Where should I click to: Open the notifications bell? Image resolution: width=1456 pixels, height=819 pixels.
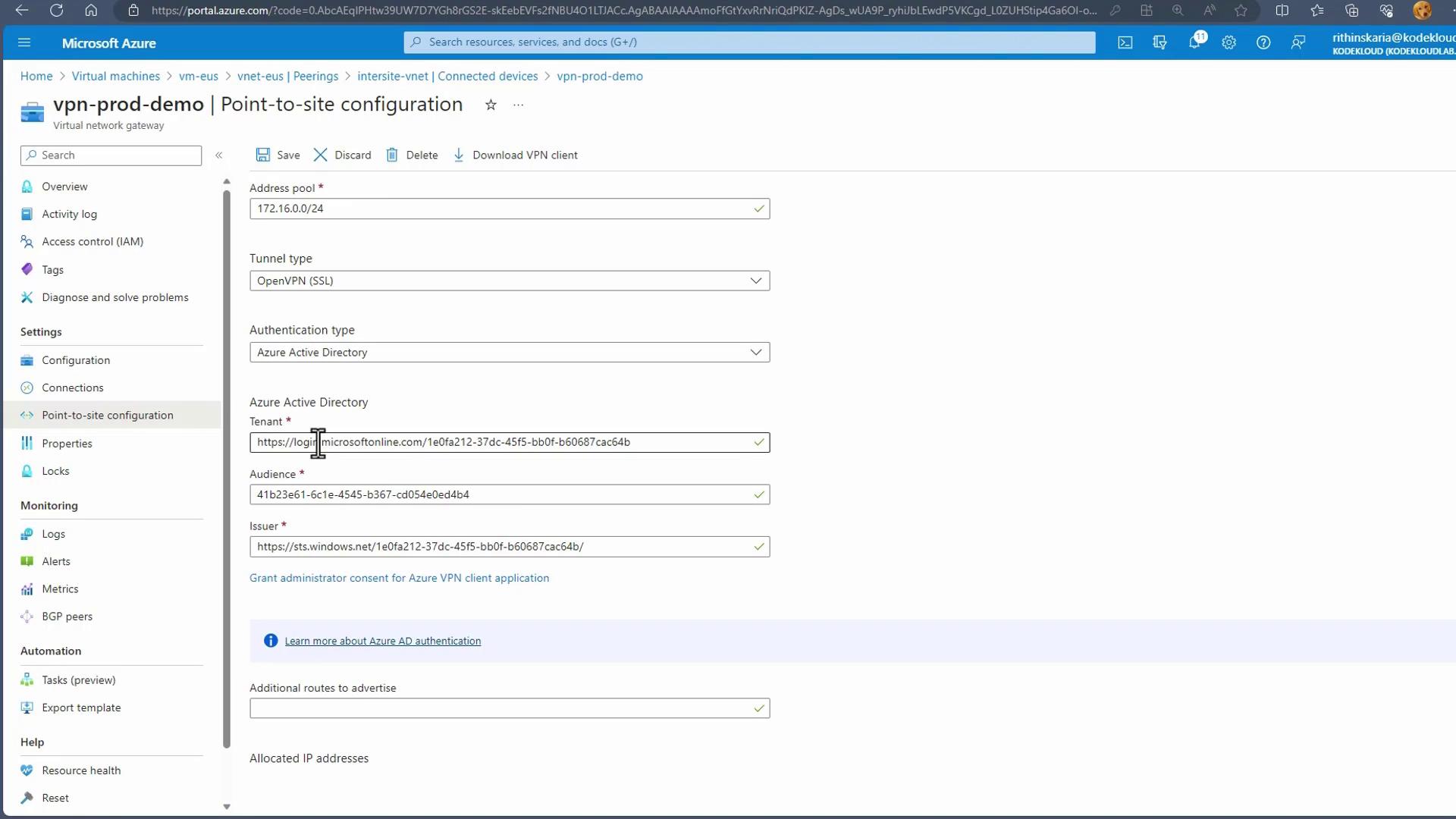point(1194,42)
